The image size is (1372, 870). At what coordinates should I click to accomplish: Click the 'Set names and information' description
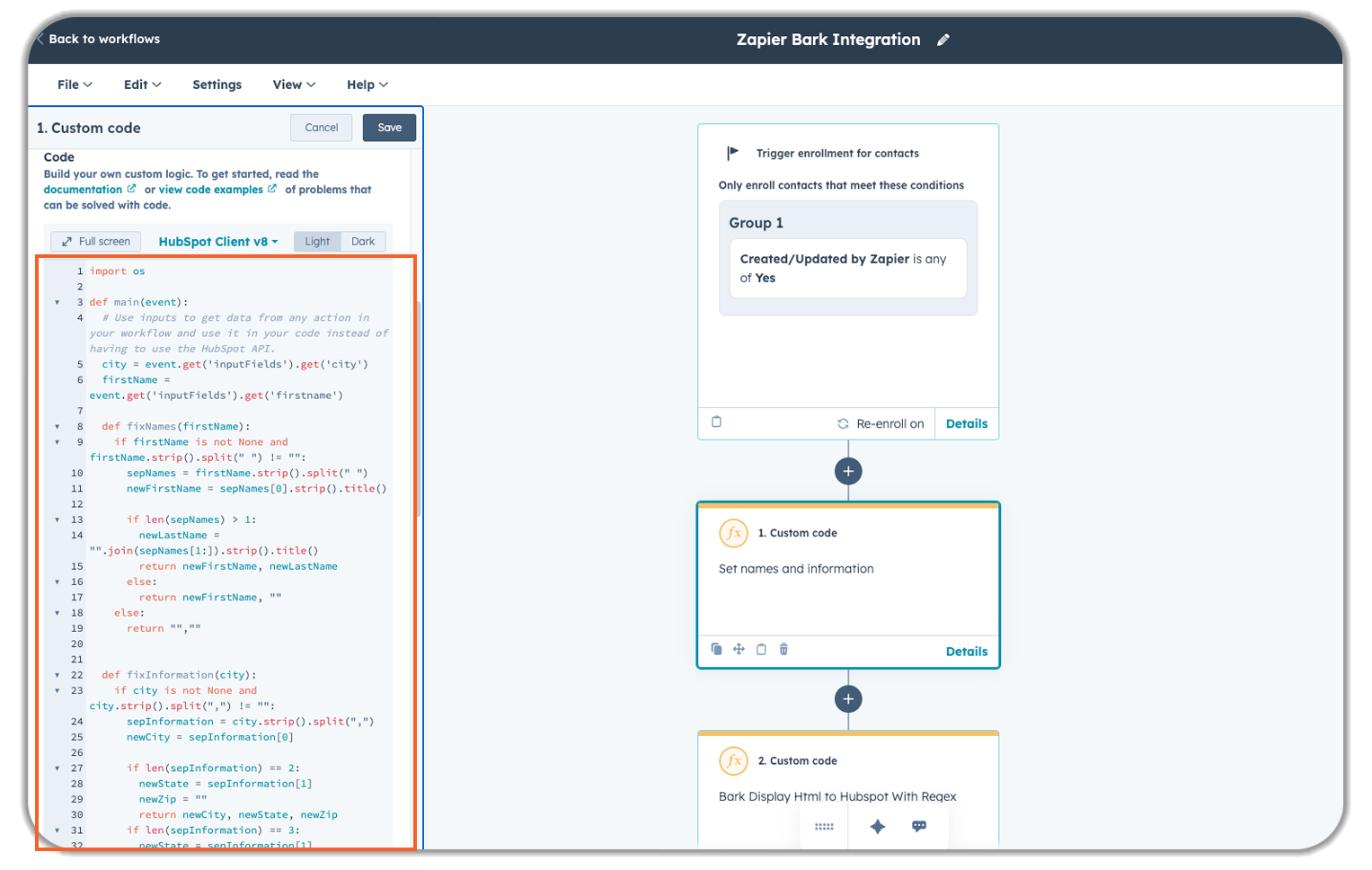tap(796, 569)
